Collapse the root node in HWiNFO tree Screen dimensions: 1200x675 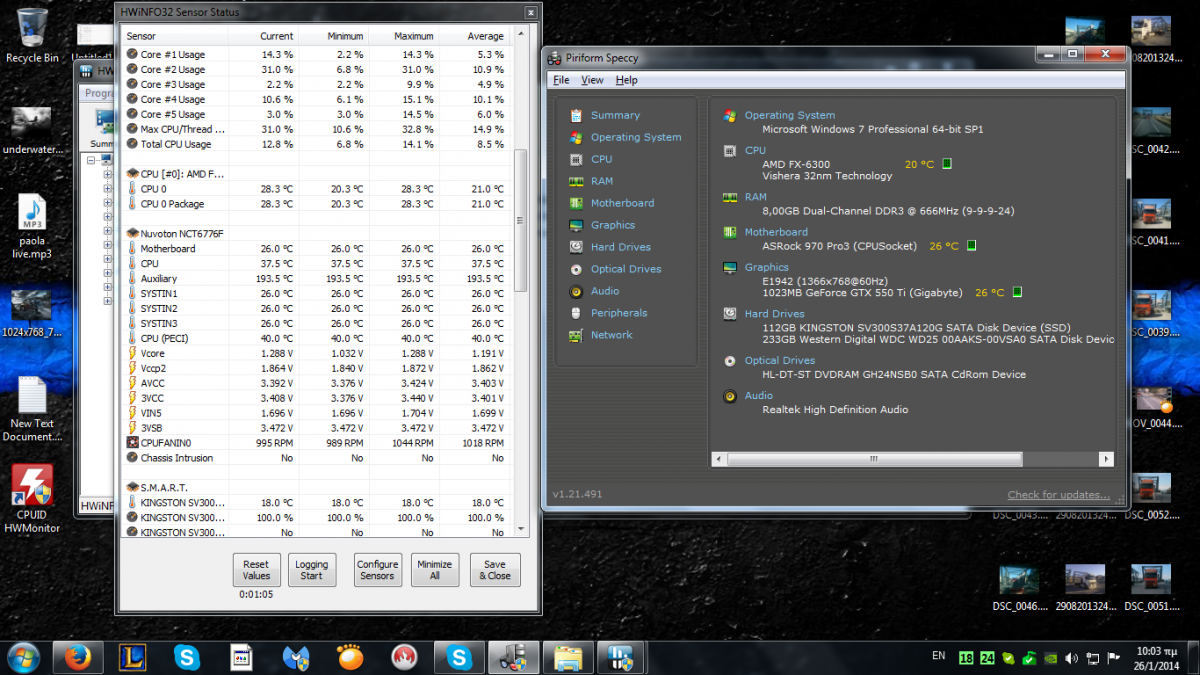[x=91, y=160]
